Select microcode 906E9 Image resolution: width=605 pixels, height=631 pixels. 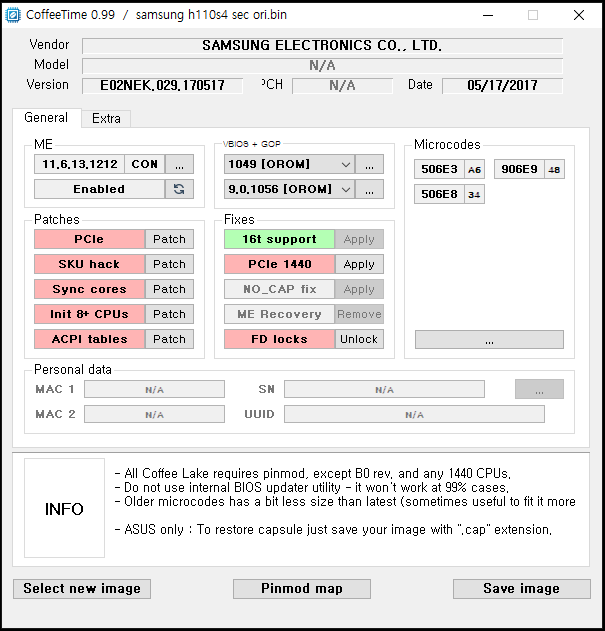(519, 169)
